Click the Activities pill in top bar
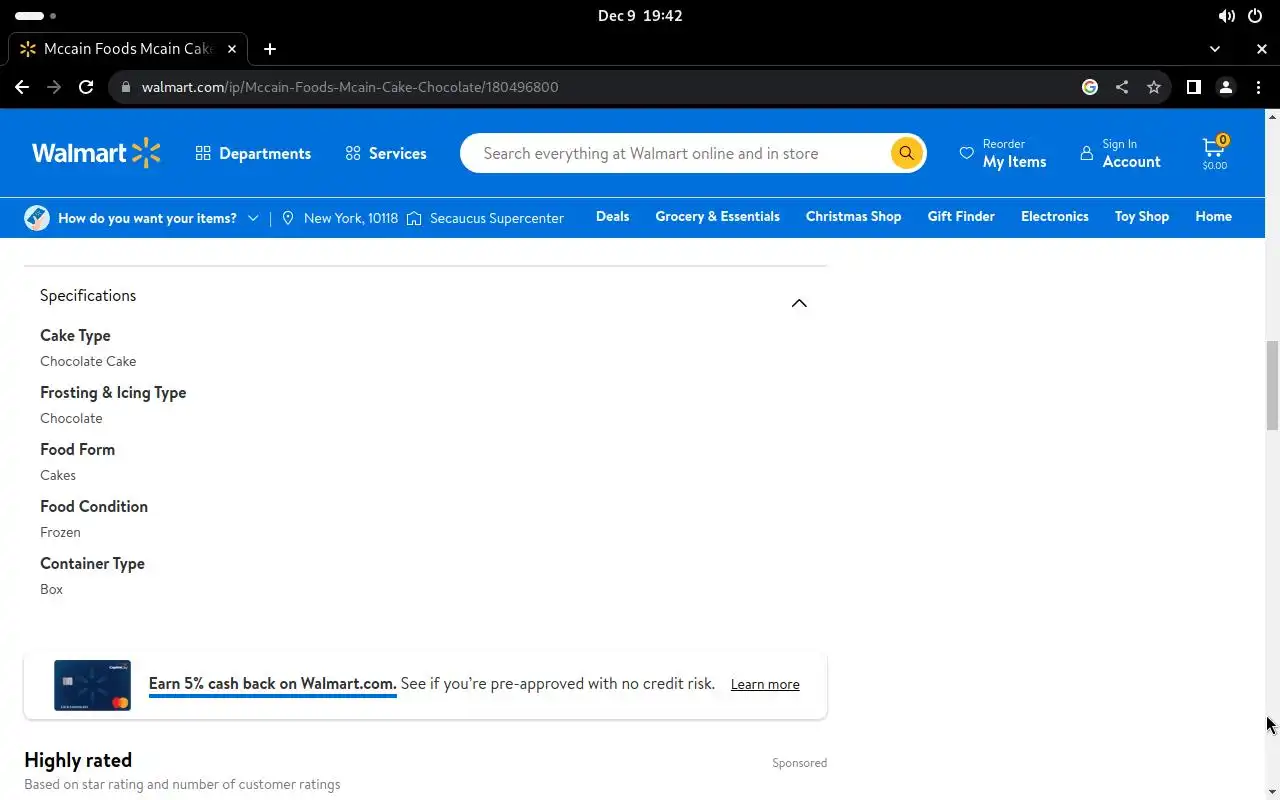1280x800 pixels. click(x=35, y=16)
